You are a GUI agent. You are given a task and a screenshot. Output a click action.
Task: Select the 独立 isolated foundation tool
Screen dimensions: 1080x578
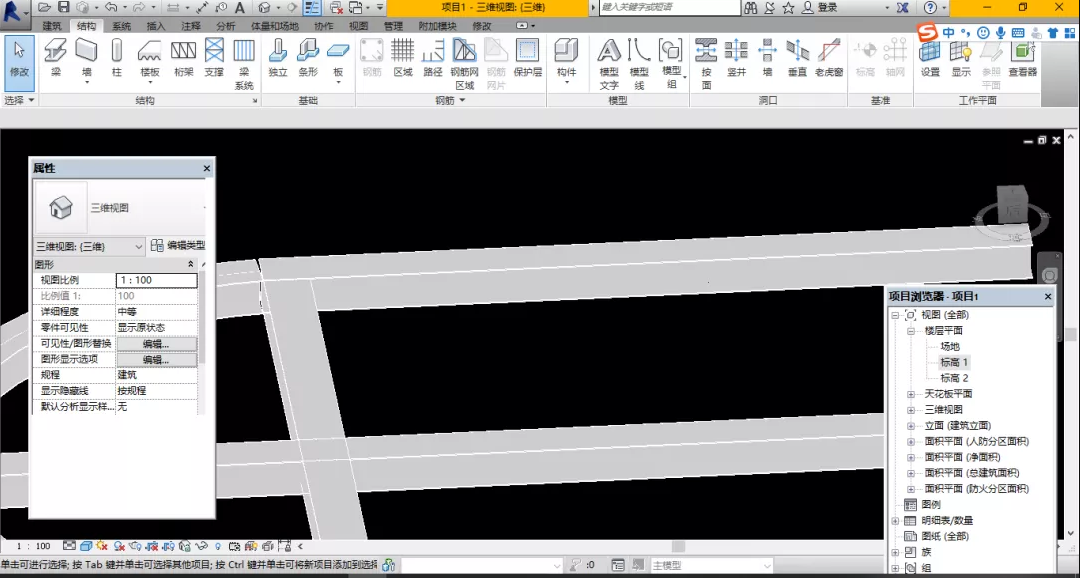point(278,58)
